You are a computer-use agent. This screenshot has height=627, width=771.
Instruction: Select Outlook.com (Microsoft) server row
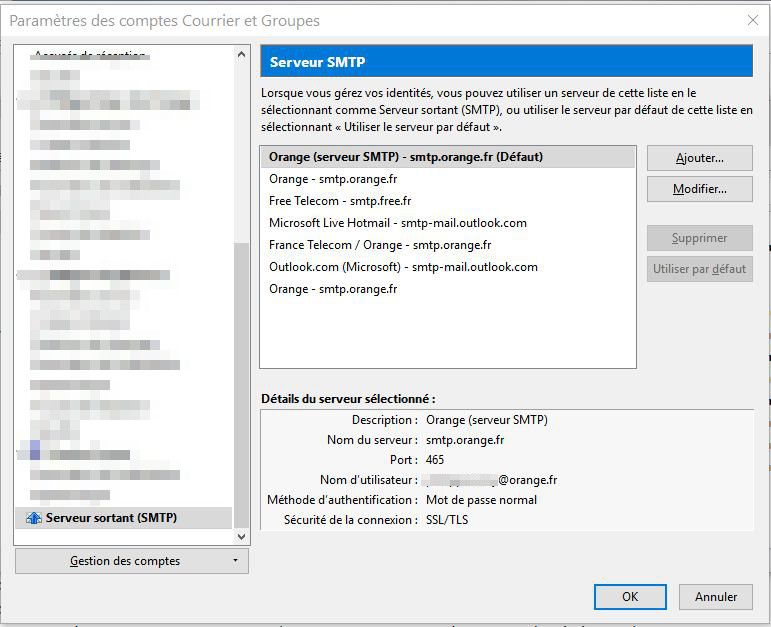pyautogui.click(x=447, y=267)
